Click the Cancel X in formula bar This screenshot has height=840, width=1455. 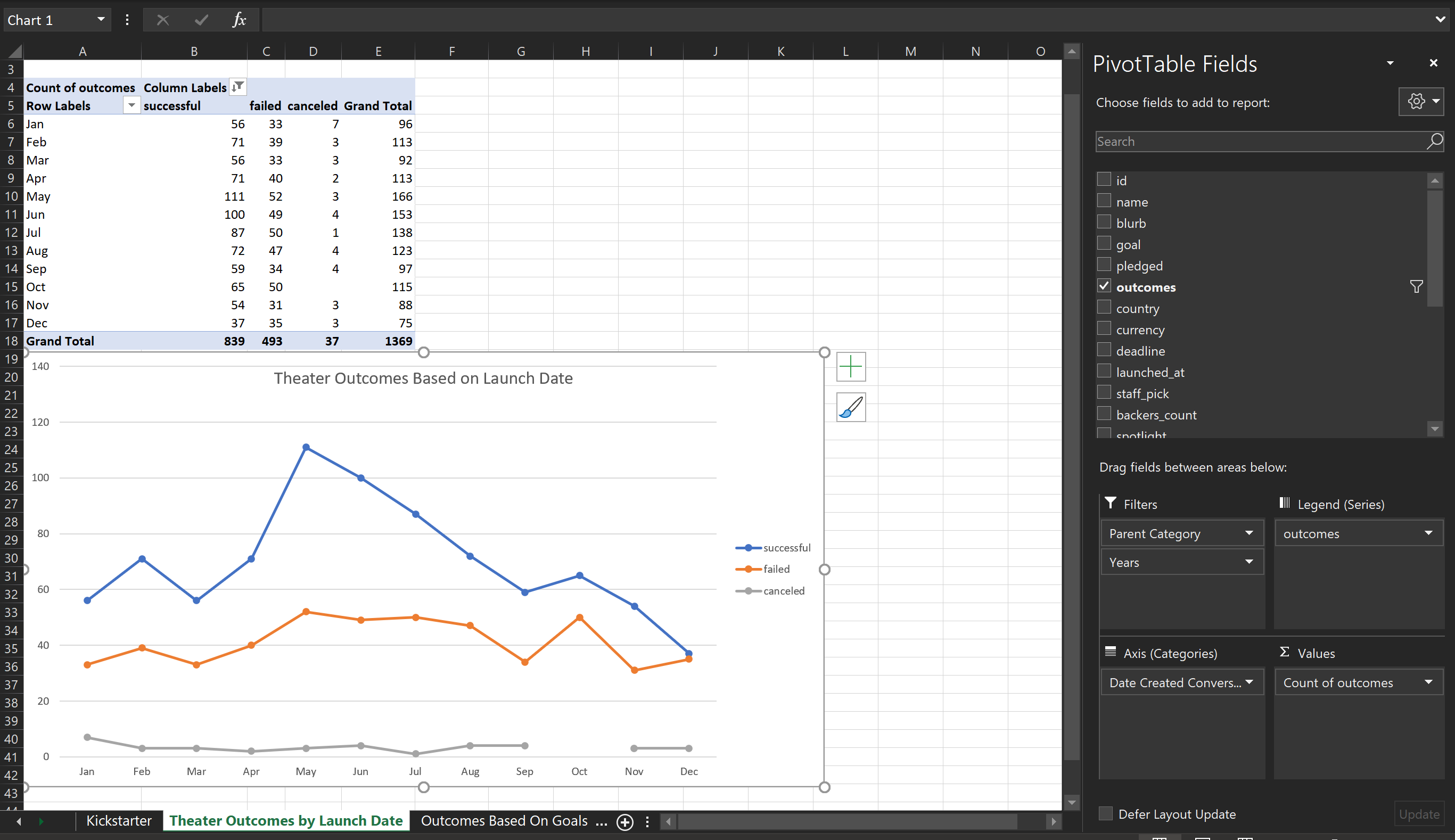pyautogui.click(x=163, y=19)
